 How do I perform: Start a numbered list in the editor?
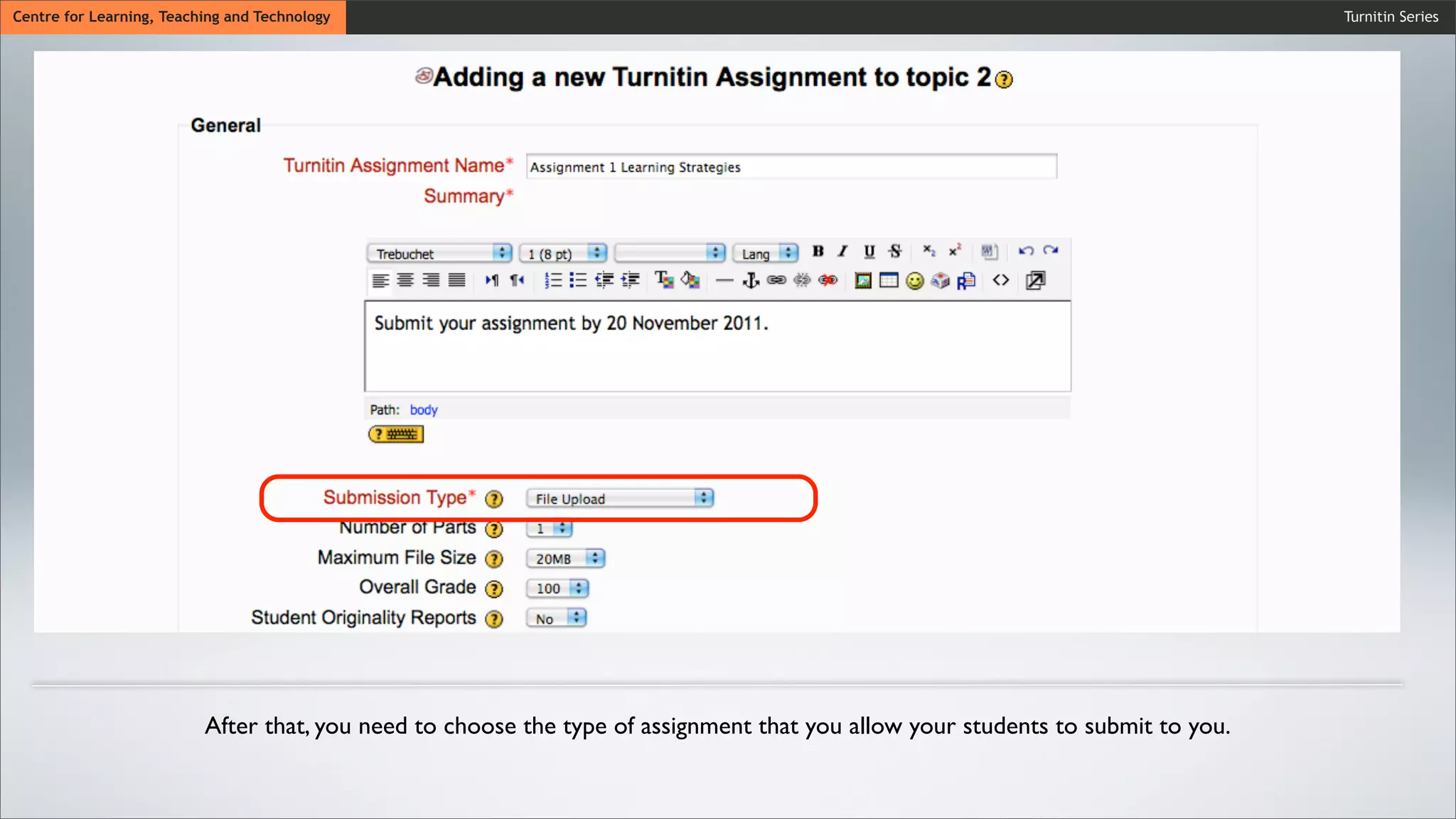[x=552, y=281]
